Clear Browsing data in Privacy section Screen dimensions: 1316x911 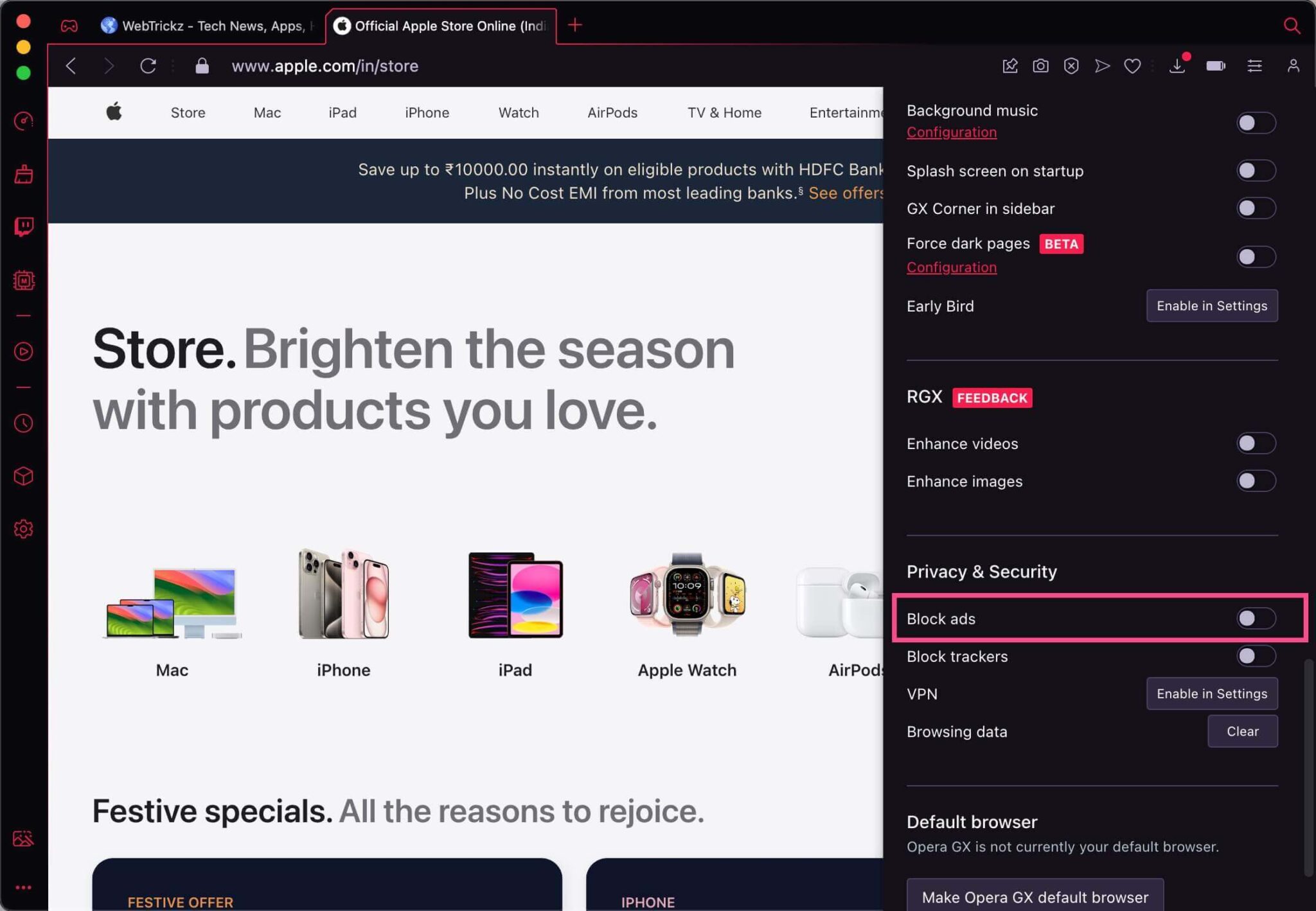pos(1242,731)
